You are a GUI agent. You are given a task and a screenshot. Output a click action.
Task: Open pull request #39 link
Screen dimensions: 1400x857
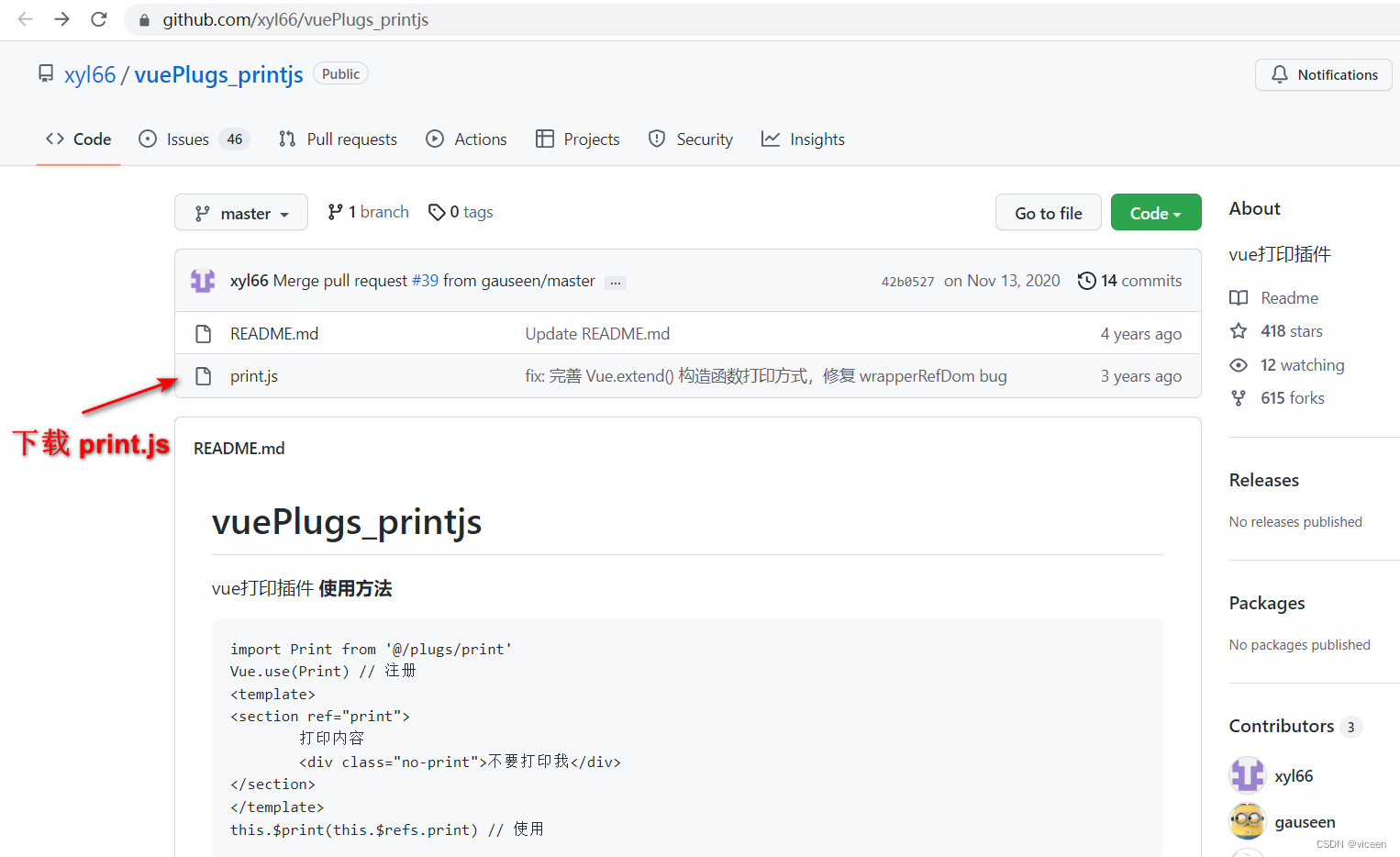pos(425,281)
